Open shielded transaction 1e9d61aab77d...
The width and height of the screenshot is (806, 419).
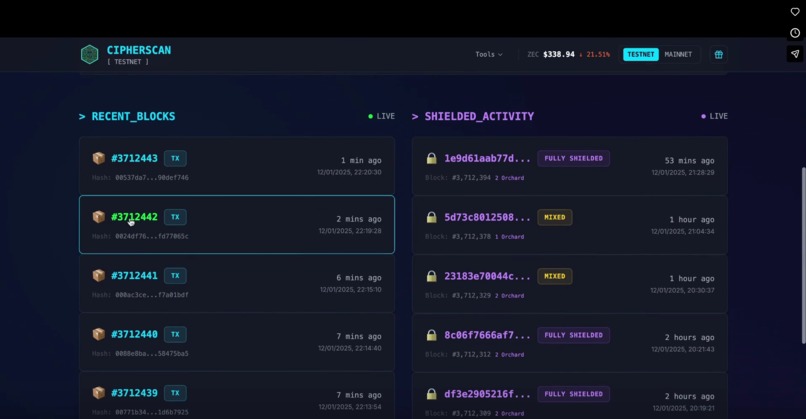coord(487,158)
